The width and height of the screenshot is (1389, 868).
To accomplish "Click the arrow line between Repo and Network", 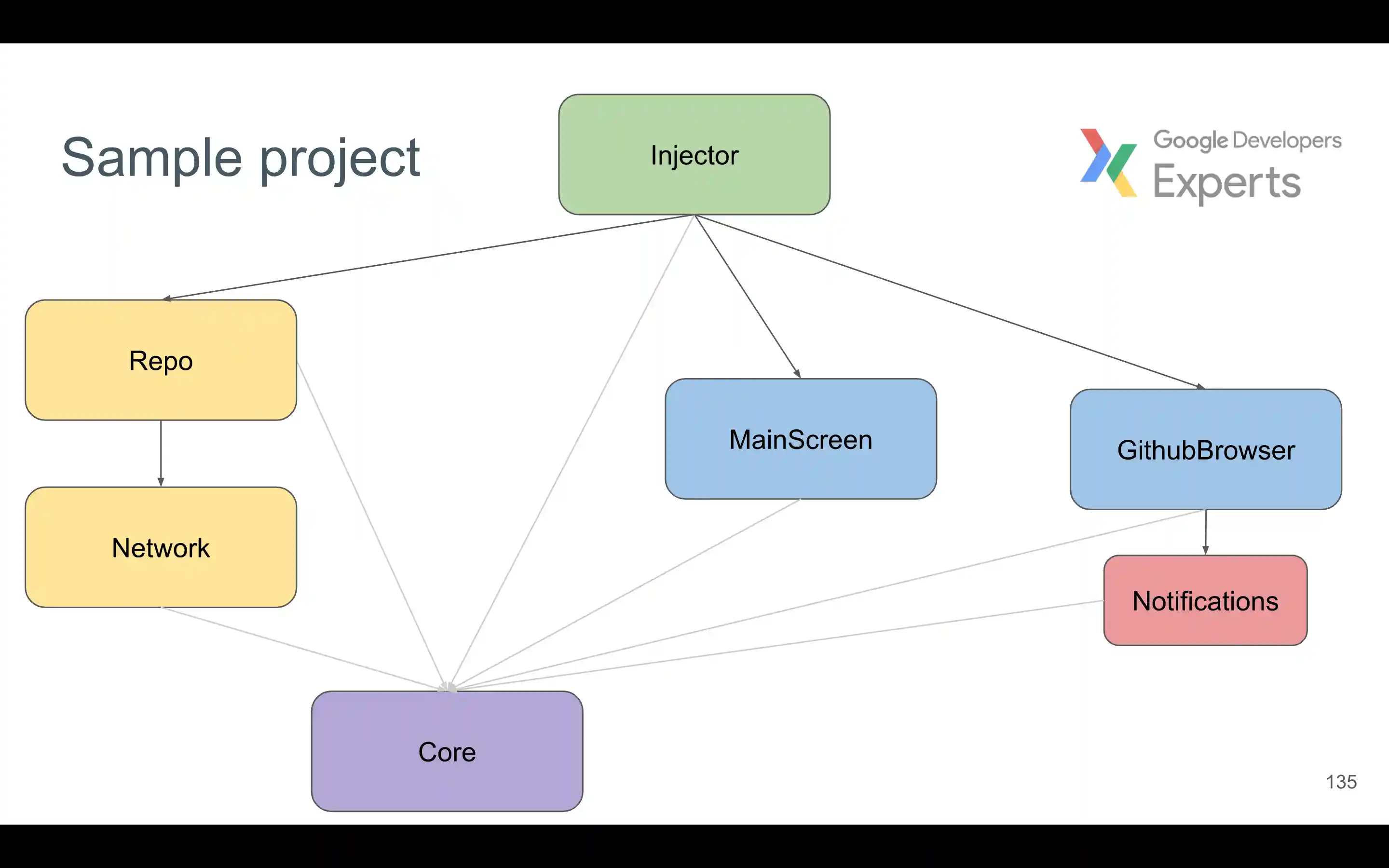I will [x=161, y=451].
